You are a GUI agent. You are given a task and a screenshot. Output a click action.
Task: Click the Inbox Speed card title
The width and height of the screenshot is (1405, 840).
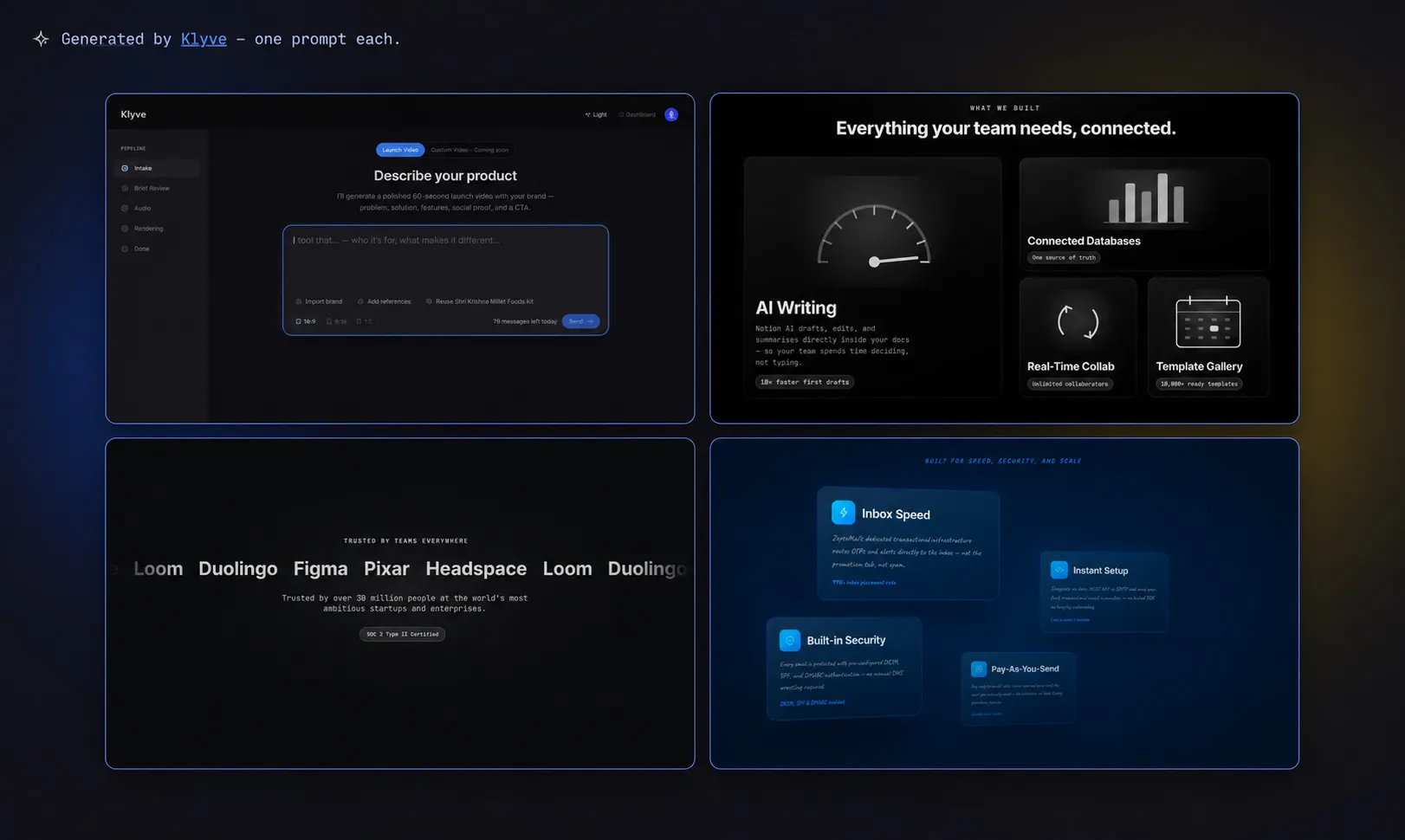point(896,514)
